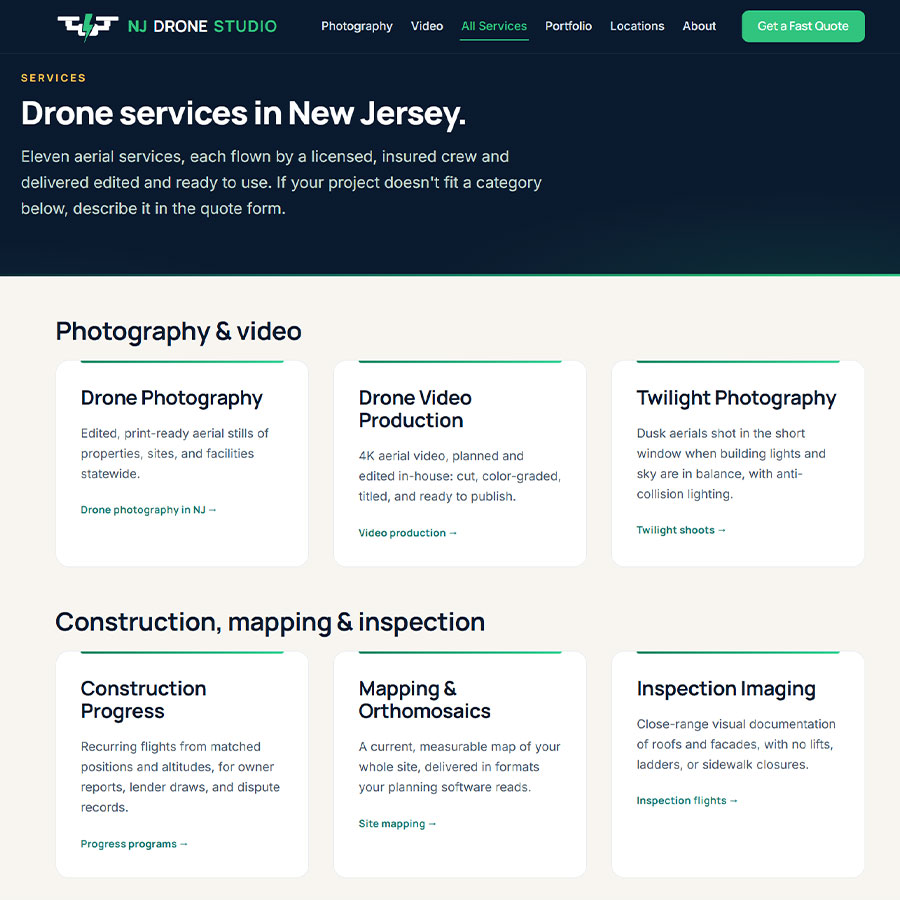Select the All Services nav item
This screenshot has height=900, width=900.
coord(494,26)
